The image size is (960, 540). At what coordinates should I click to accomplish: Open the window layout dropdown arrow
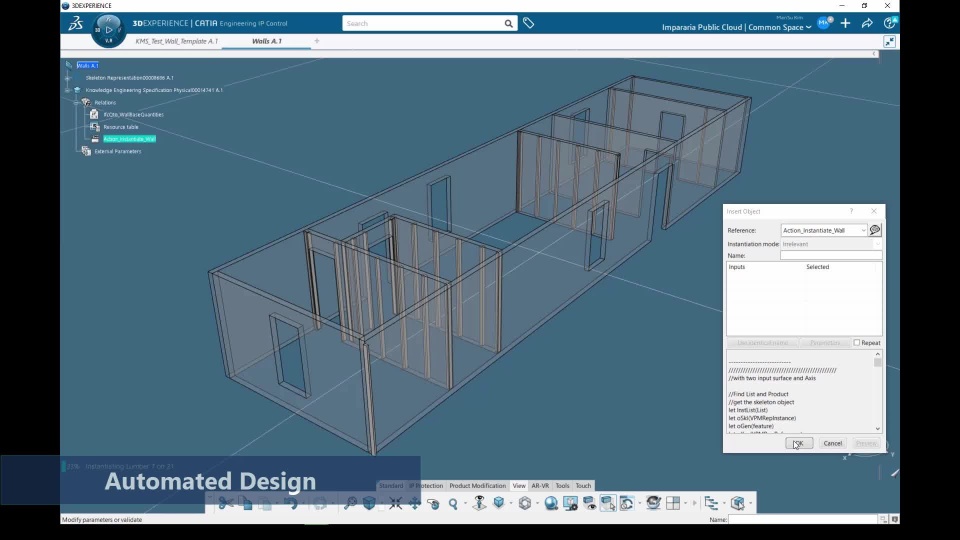(x=685, y=503)
